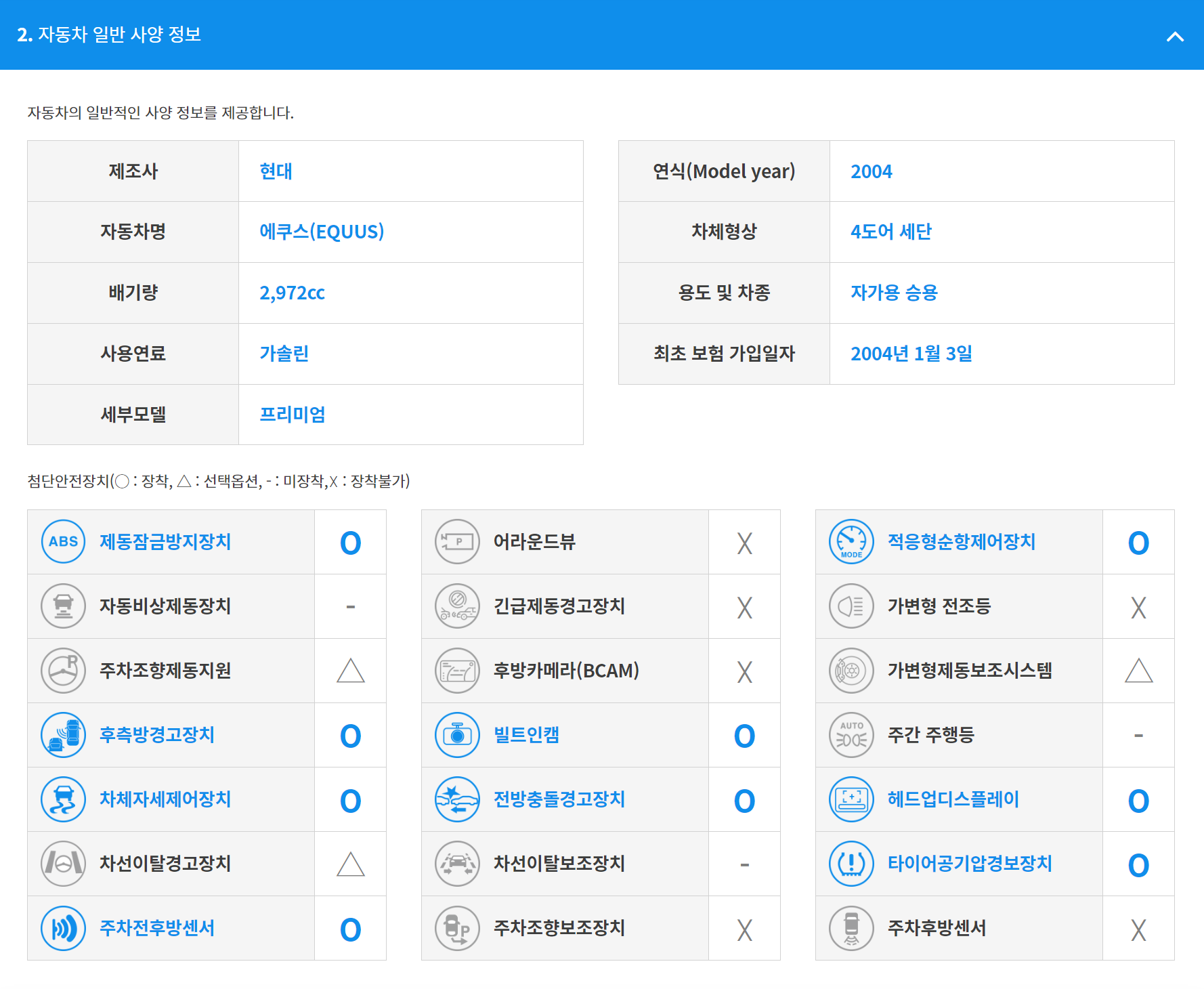
Task: Click the 어라운드뷰 camera icon
Action: coord(456,542)
